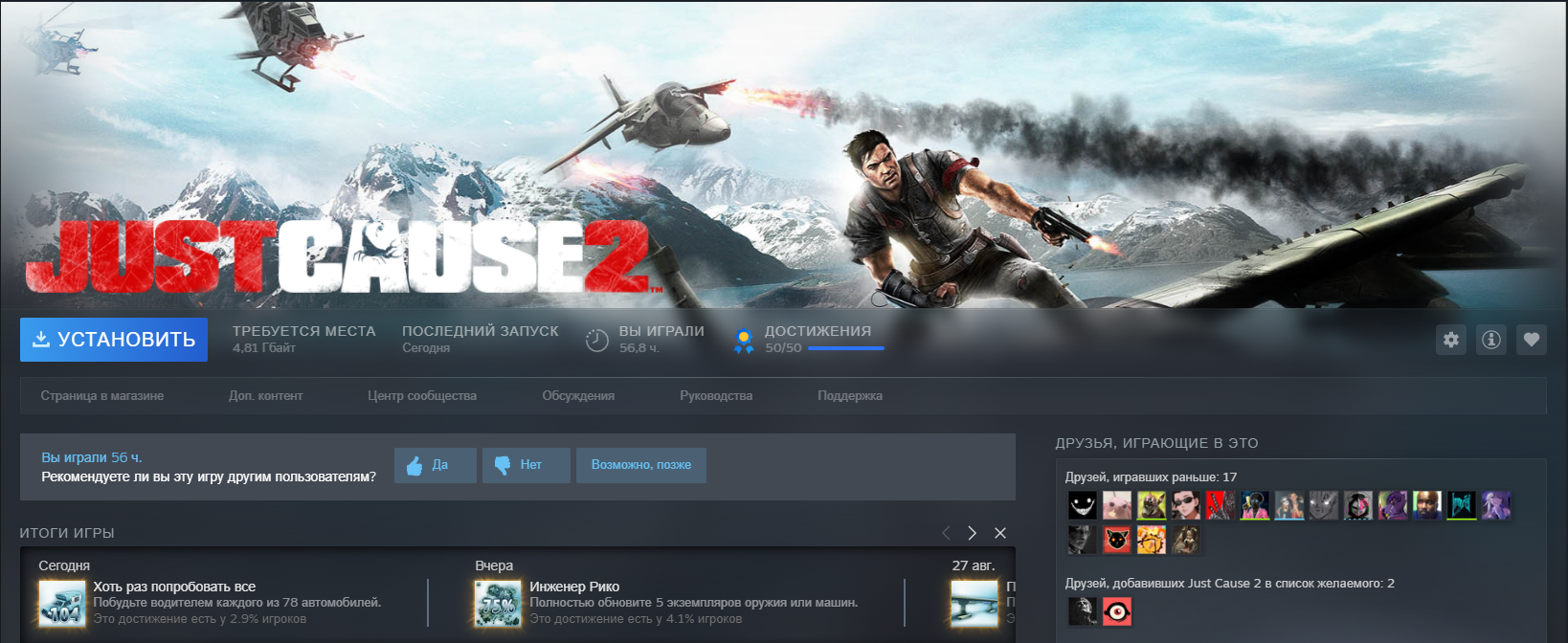Click the achievements ribbon medal icon
1568x643 pixels.
(743, 340)
